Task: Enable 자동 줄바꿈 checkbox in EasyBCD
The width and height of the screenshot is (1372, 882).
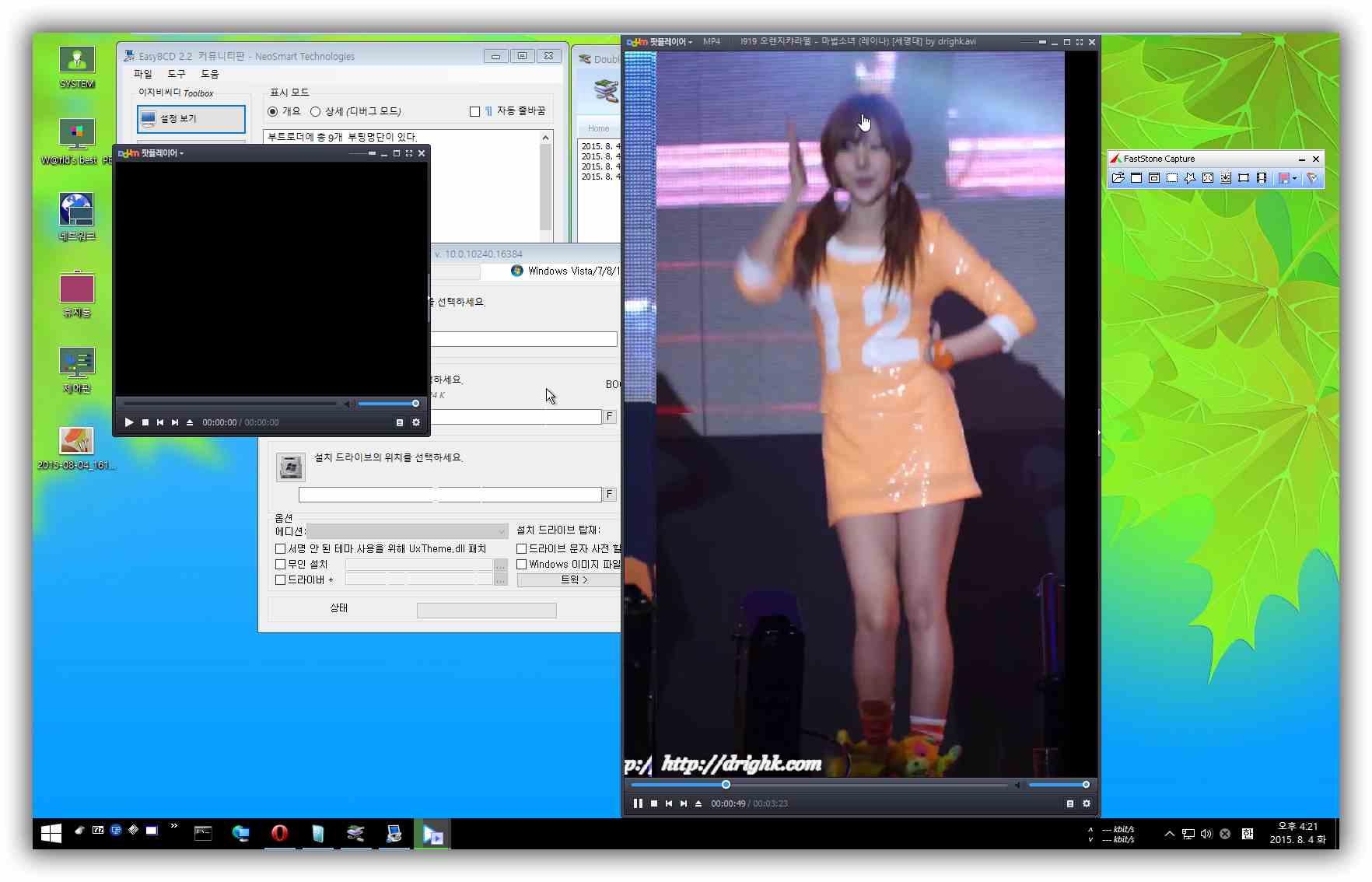Action: pos(474,111)
